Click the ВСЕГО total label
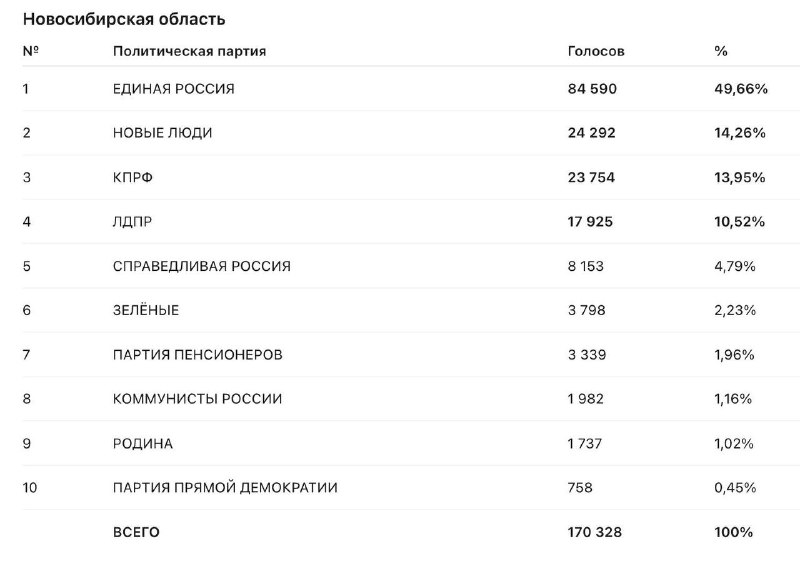 pos(136,532)
